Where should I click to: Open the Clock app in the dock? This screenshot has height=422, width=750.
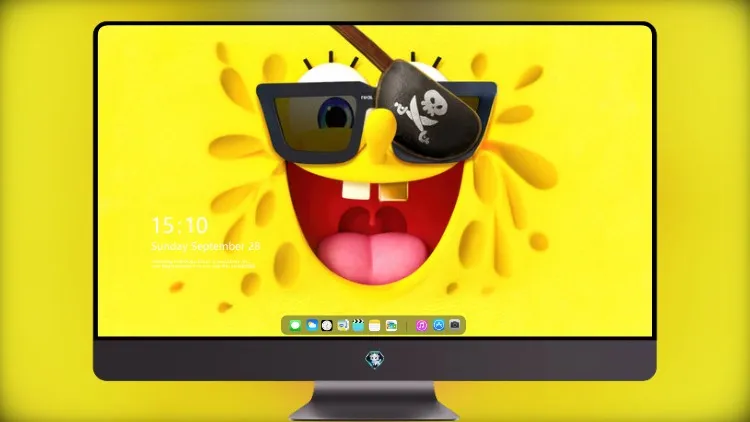pos(327,326)
